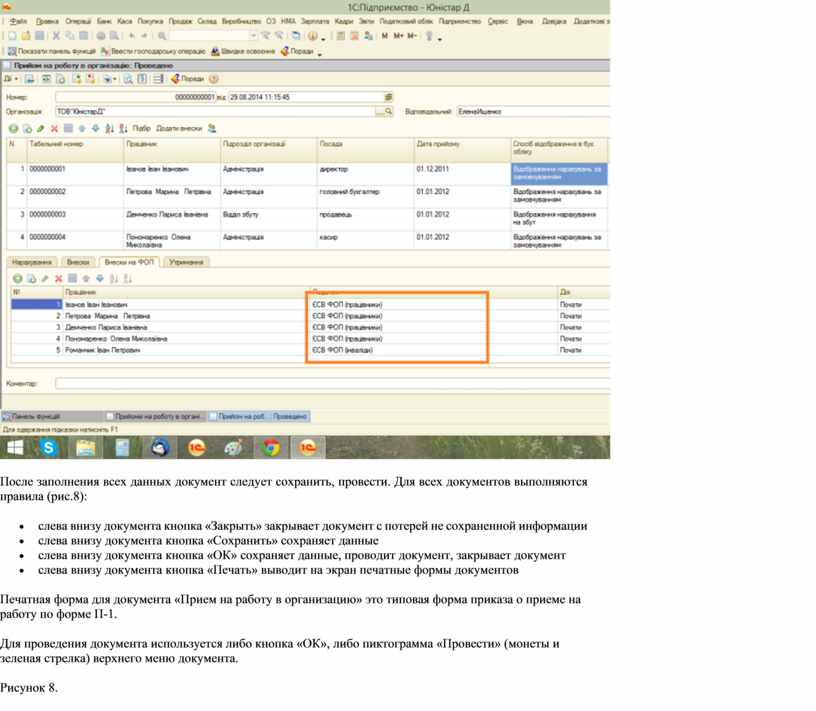Screen dimensions: 816x711
Task: Switch to the Утримання tab
Action: [186, 262]
